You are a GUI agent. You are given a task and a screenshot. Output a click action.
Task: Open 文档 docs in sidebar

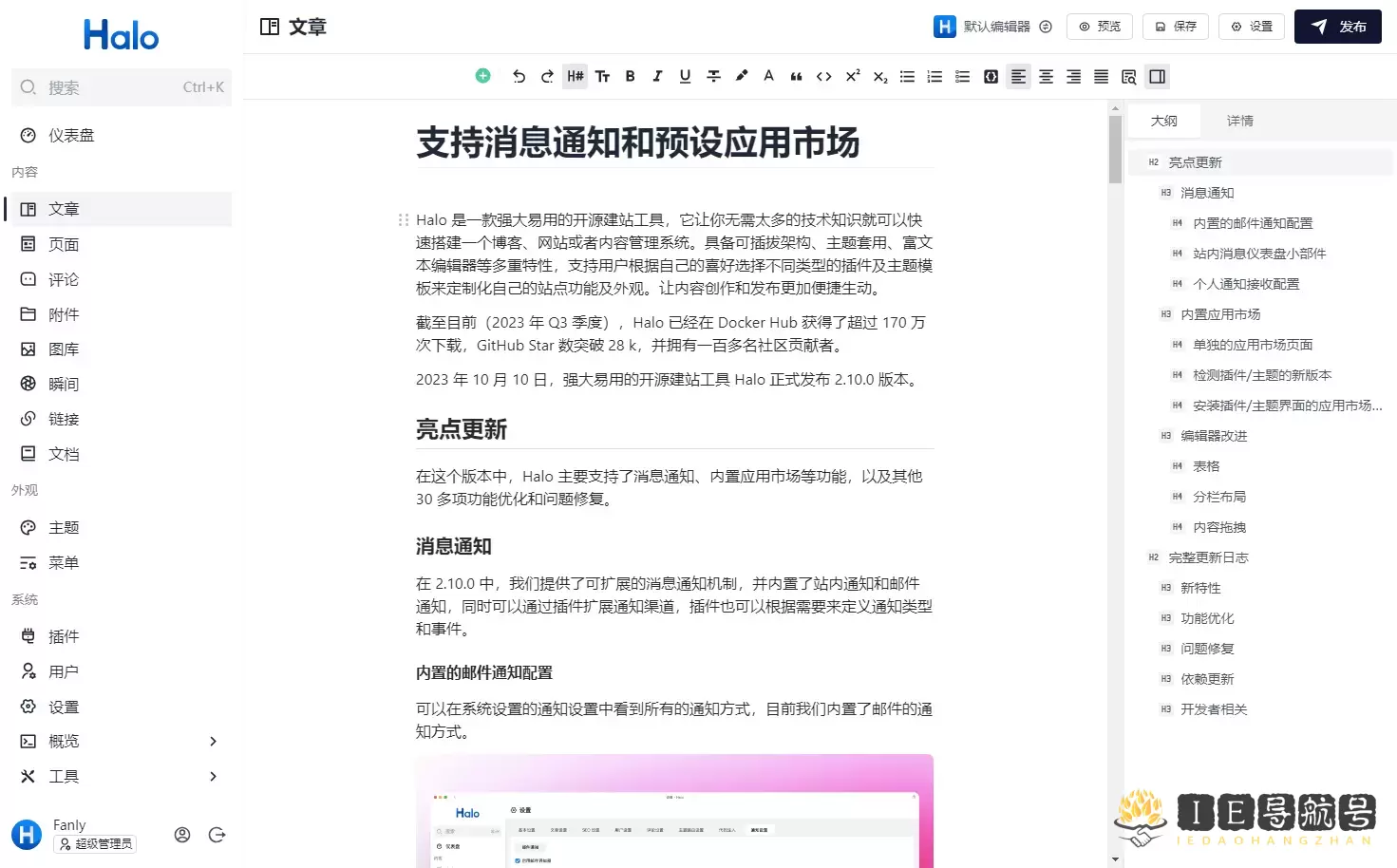click(120, 454)
